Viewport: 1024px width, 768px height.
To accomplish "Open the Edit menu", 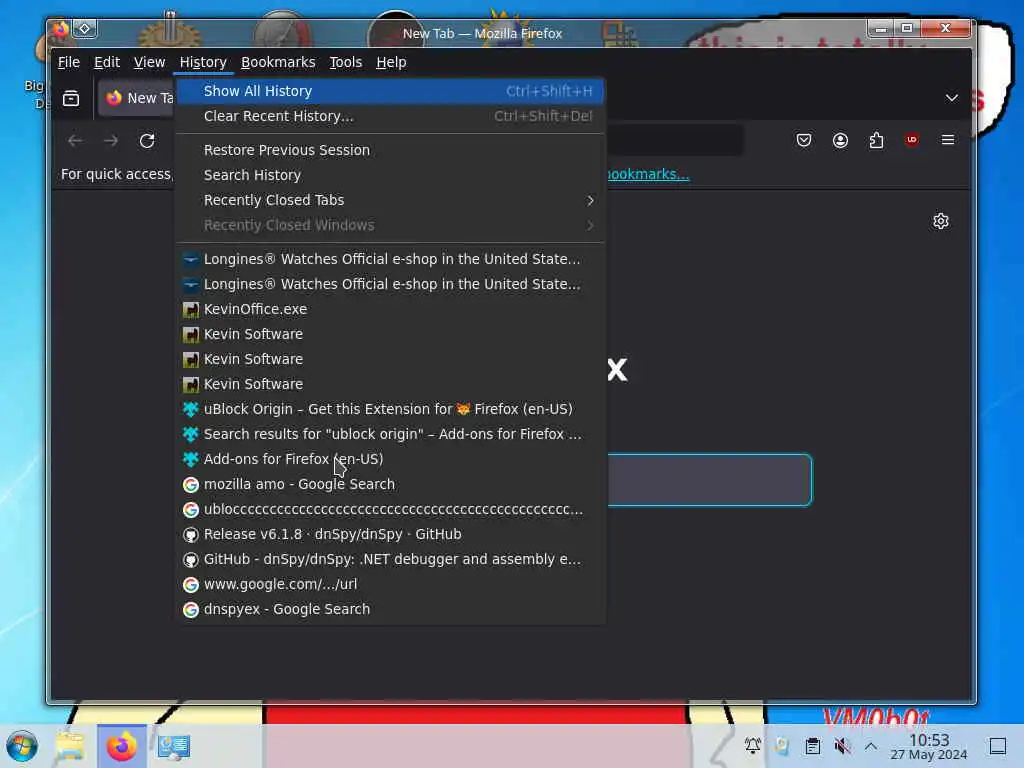I will [106, 62].
